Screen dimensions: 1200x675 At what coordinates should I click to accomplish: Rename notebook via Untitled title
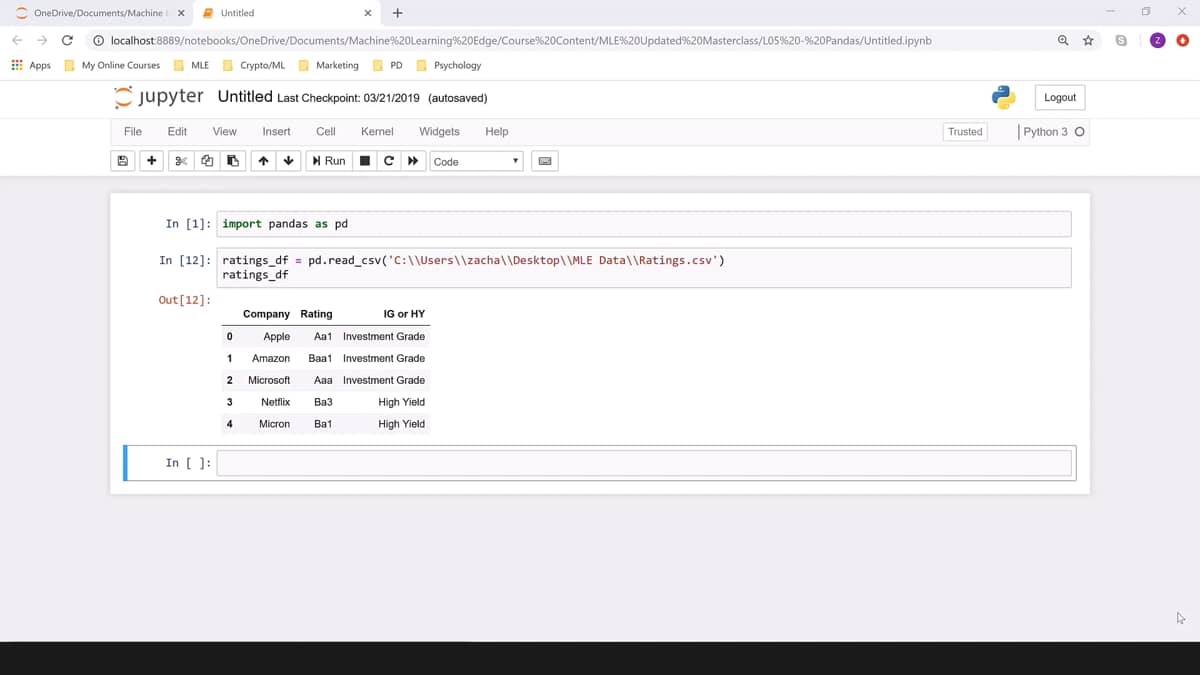(x=245, y=97)
